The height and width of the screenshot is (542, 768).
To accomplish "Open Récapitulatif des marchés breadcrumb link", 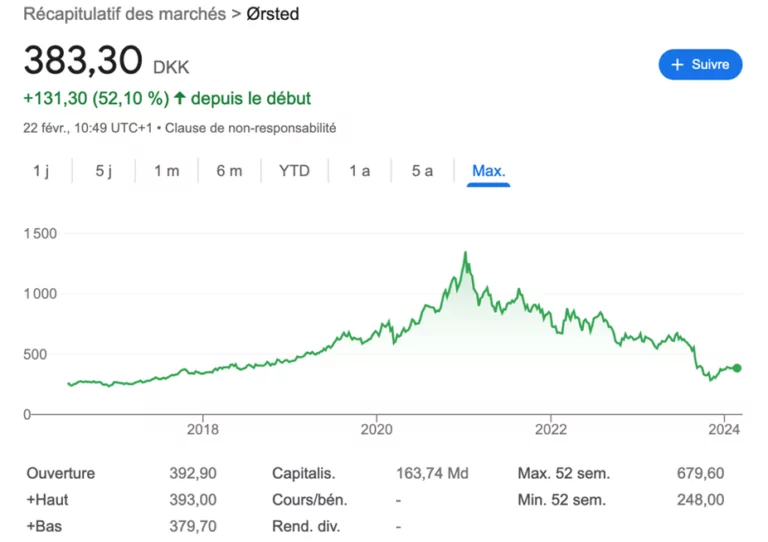I will (124, 15).
